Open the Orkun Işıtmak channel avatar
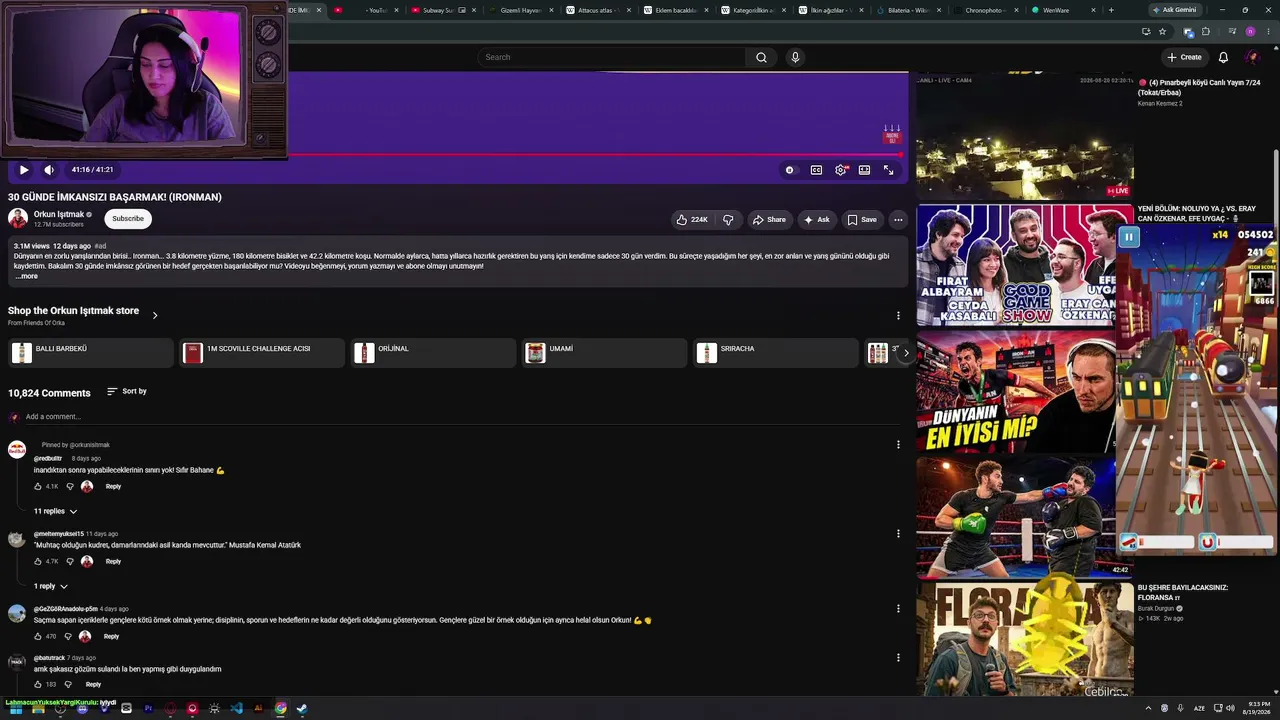This screenshot has width=1280, height=720. [18, 218]
